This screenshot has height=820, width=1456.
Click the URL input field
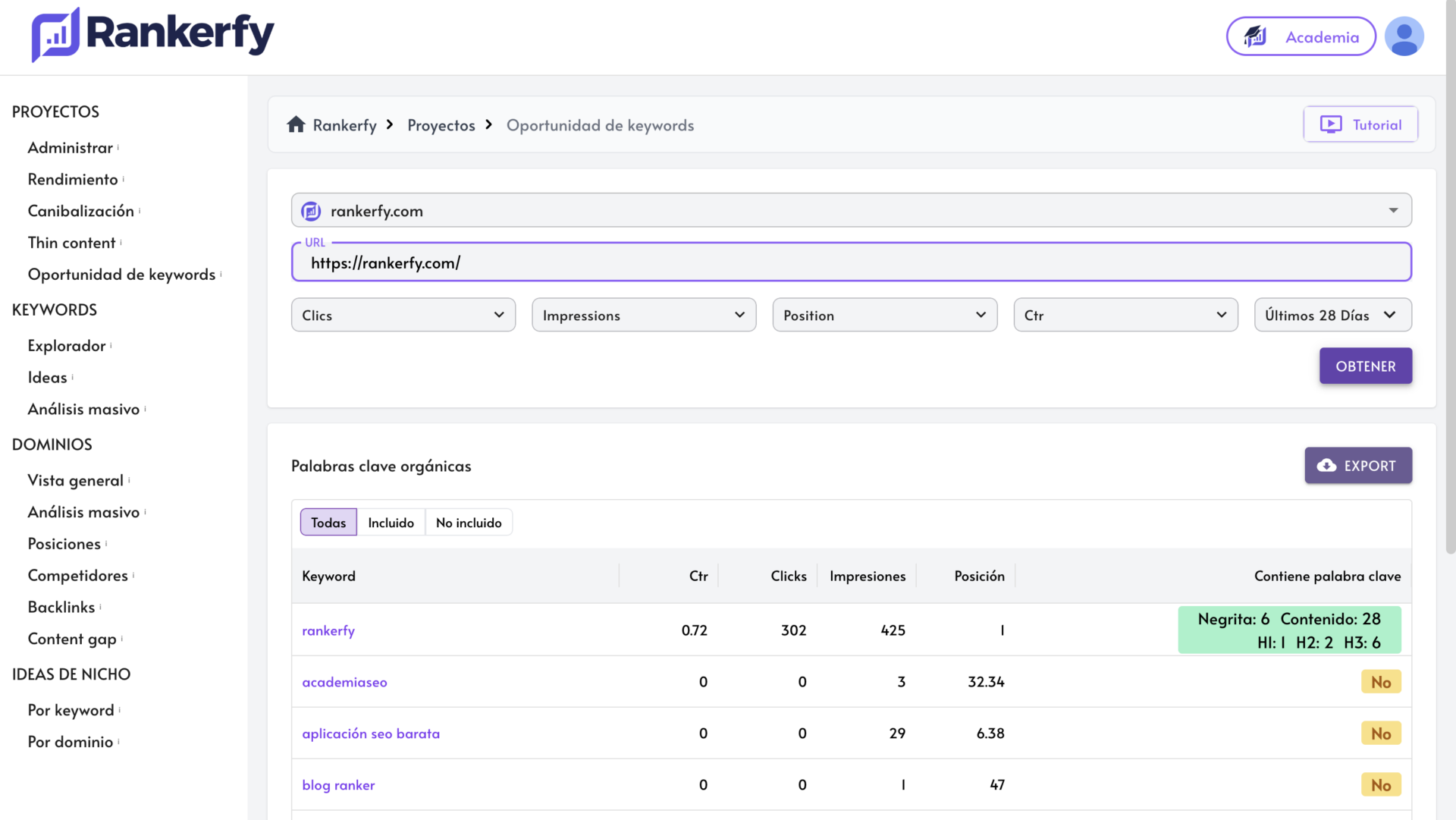(851, 262)
